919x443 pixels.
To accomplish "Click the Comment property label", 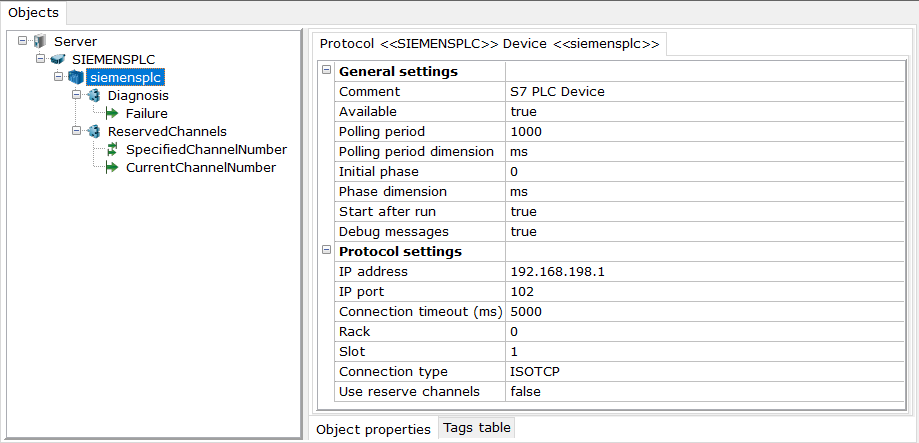I will (x=370, y=91).
